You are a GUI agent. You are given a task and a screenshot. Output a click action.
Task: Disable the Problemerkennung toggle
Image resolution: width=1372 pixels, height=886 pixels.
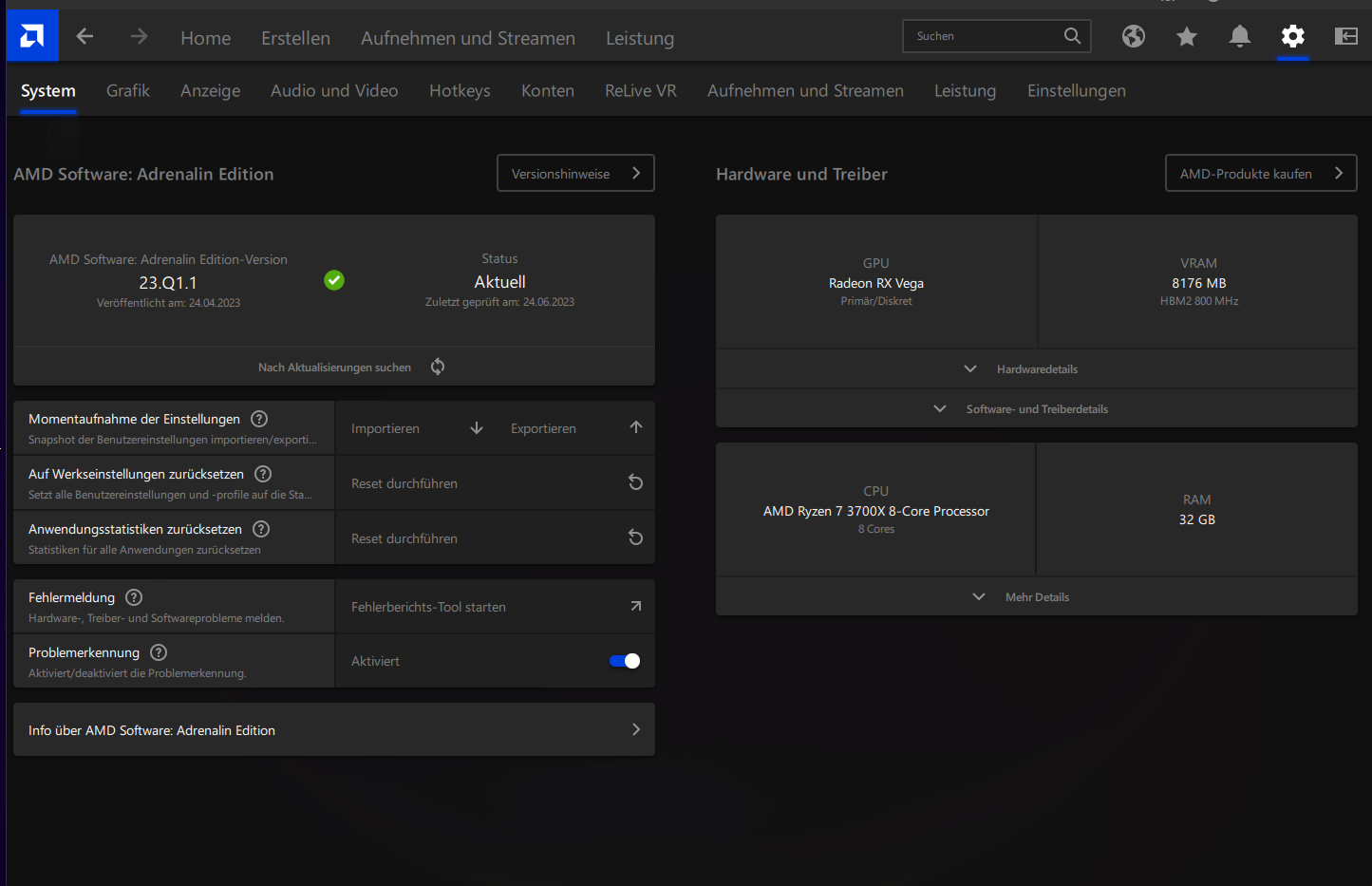pyautogui.click(x=625, y=661)
